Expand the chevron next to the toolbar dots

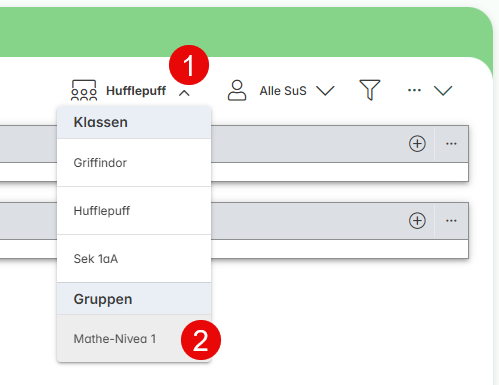point(443,90)
